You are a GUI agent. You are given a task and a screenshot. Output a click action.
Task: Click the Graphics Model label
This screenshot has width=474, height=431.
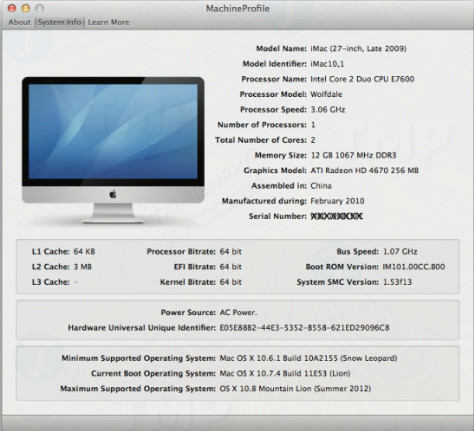click(275, 170)
